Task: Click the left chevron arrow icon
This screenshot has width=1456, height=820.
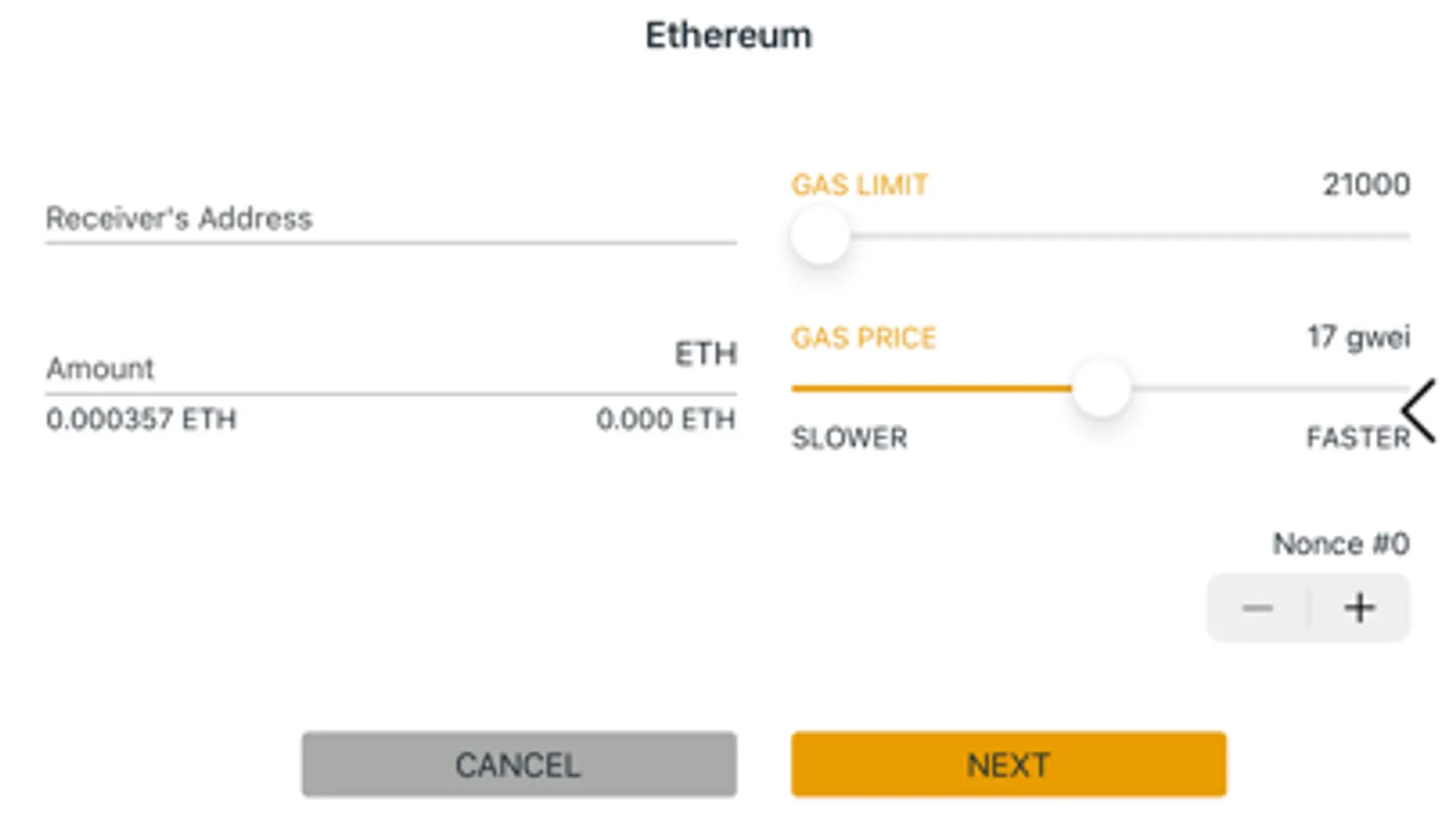Action: [1419, 412]
